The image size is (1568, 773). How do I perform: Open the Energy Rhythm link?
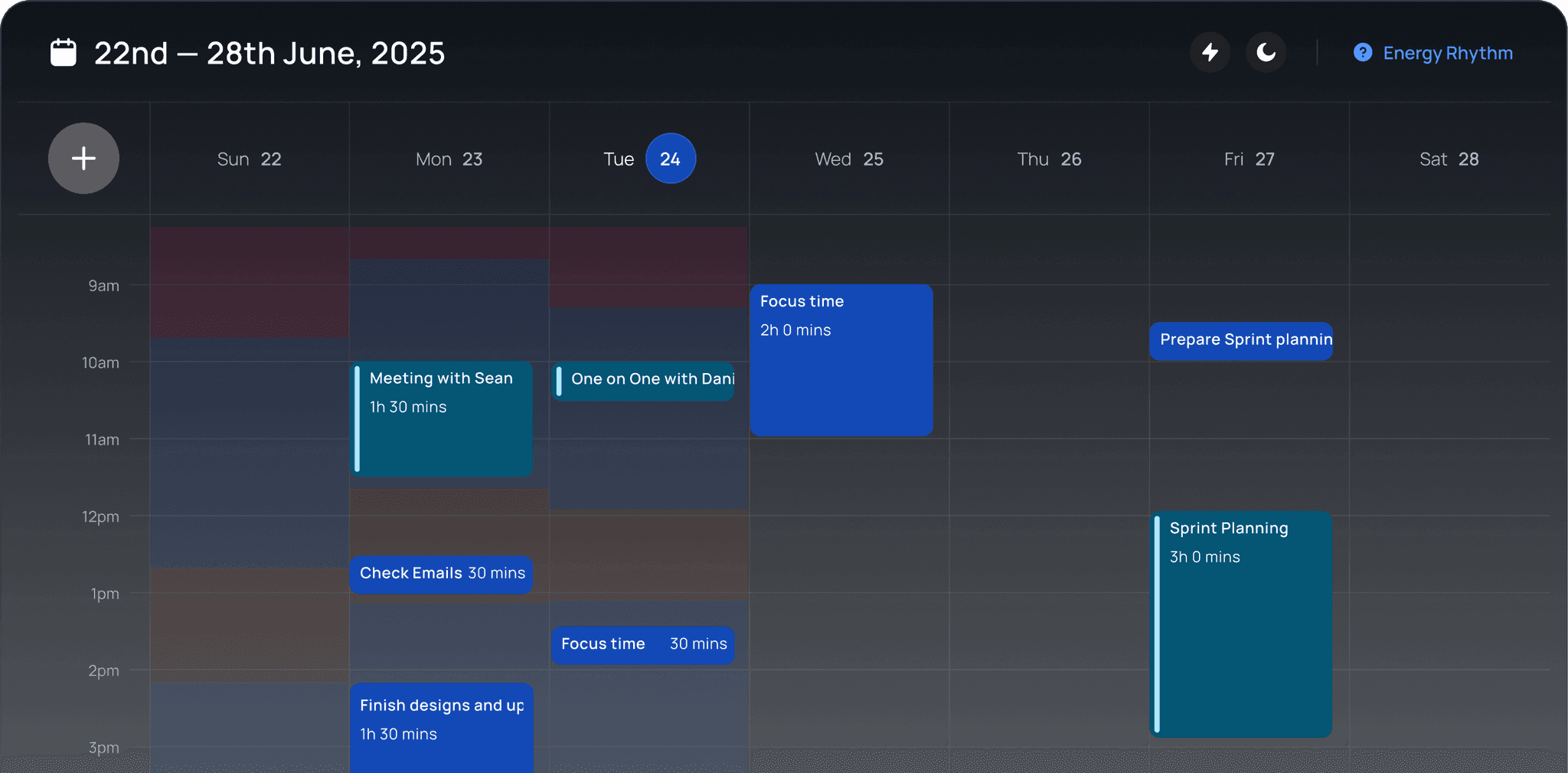tap(1447, 53)
